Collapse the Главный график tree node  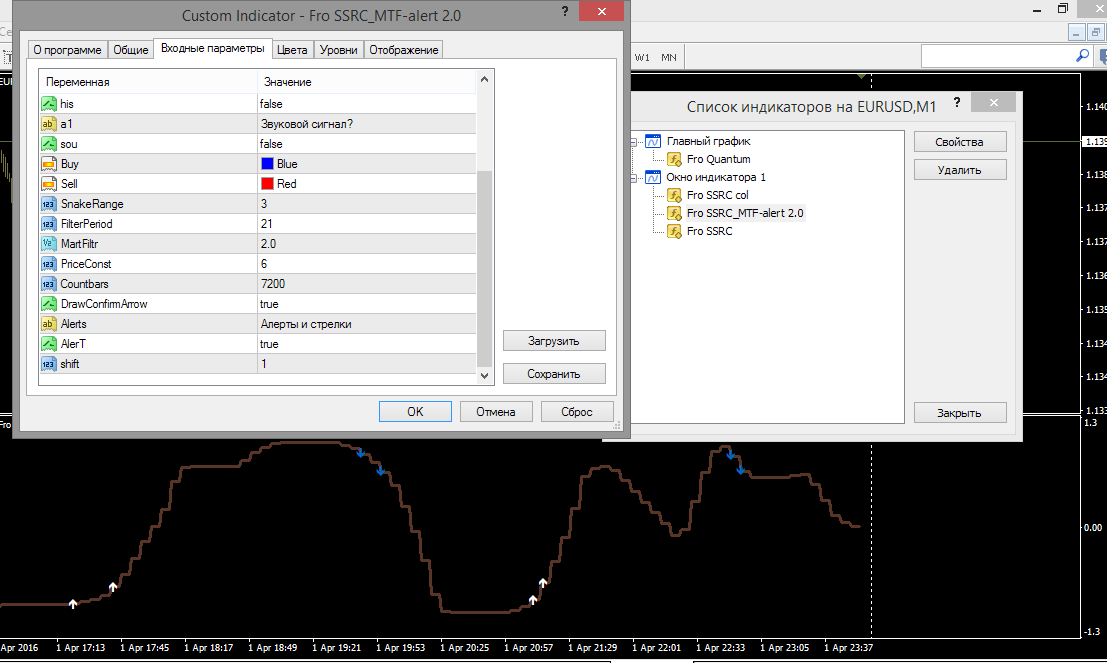(633, 142)
